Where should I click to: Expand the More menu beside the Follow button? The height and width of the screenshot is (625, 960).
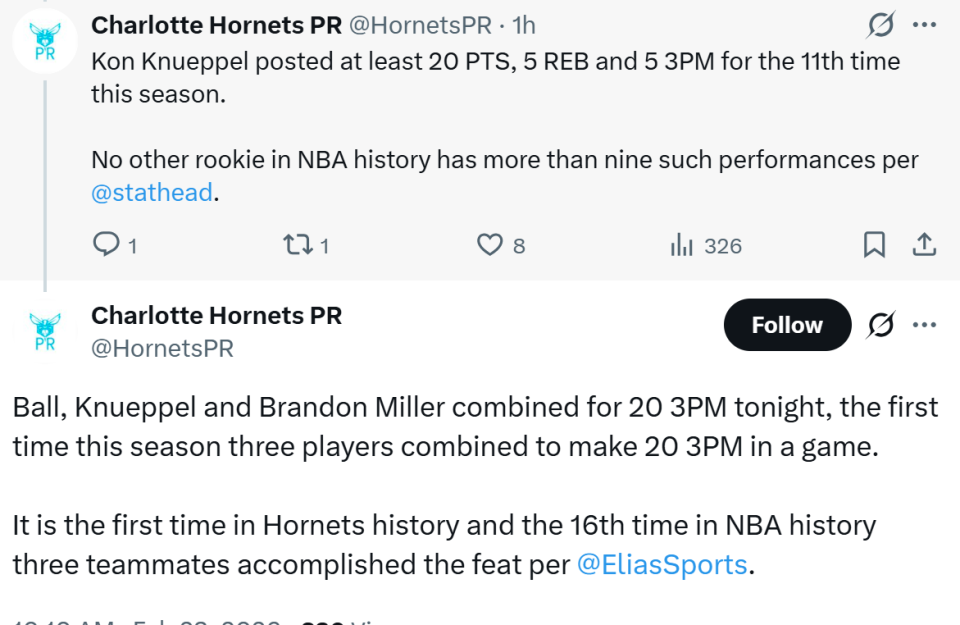click(x=926, y=325)
